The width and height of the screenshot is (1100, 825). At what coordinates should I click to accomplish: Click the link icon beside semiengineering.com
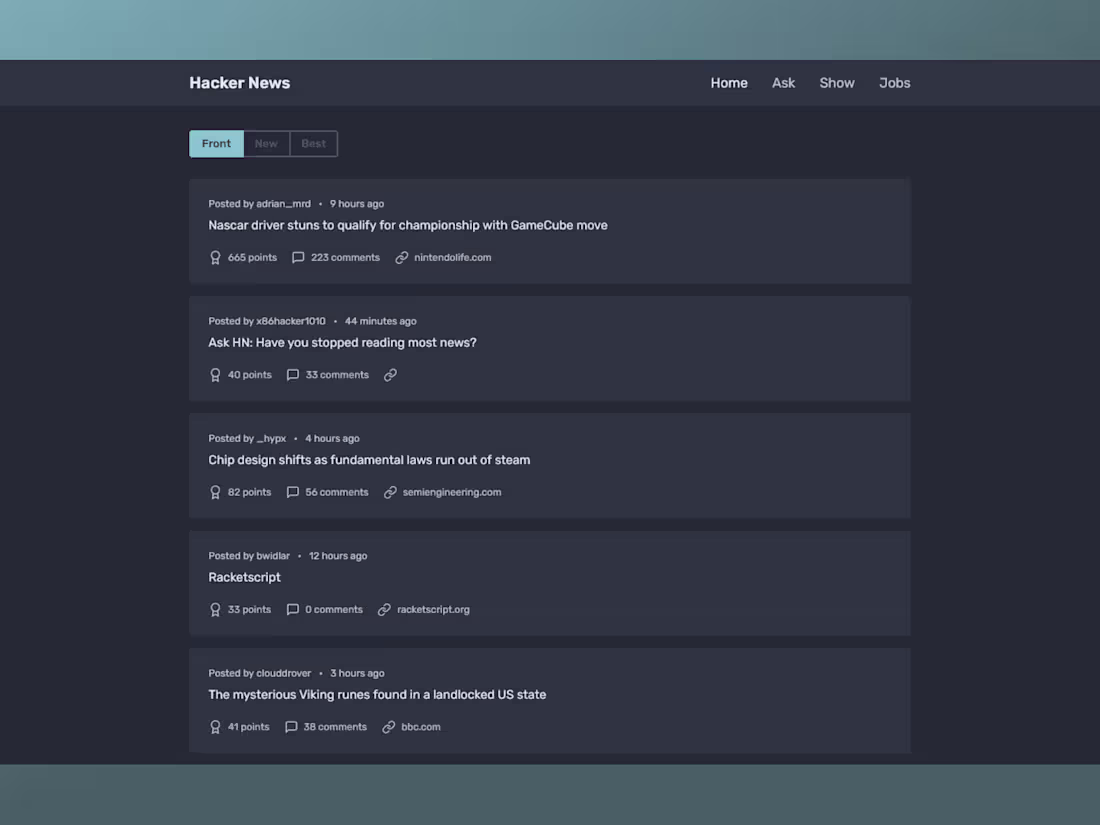click(x=391, y=492)
